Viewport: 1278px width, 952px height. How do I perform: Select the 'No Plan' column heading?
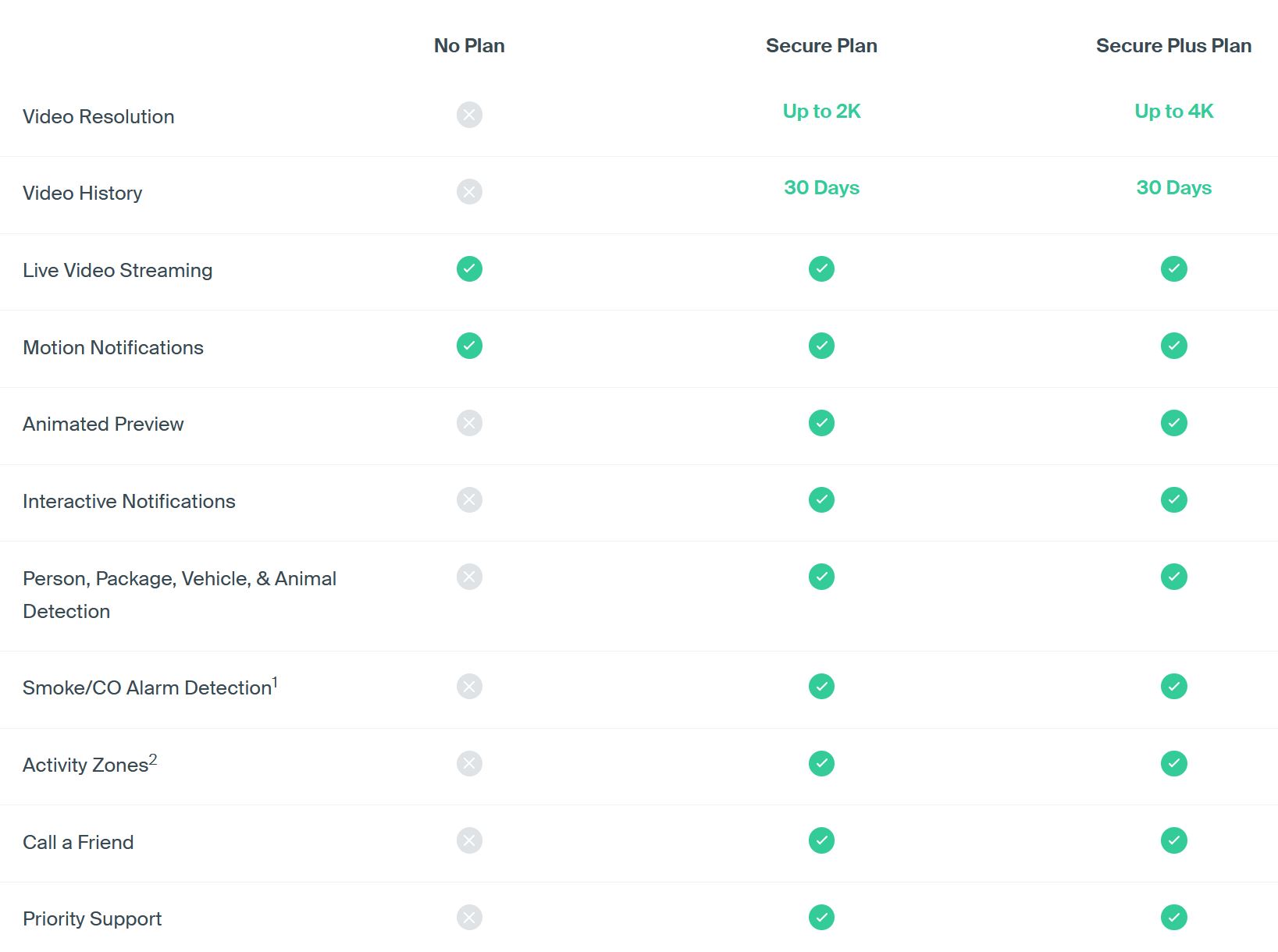[x=468, y=45]
